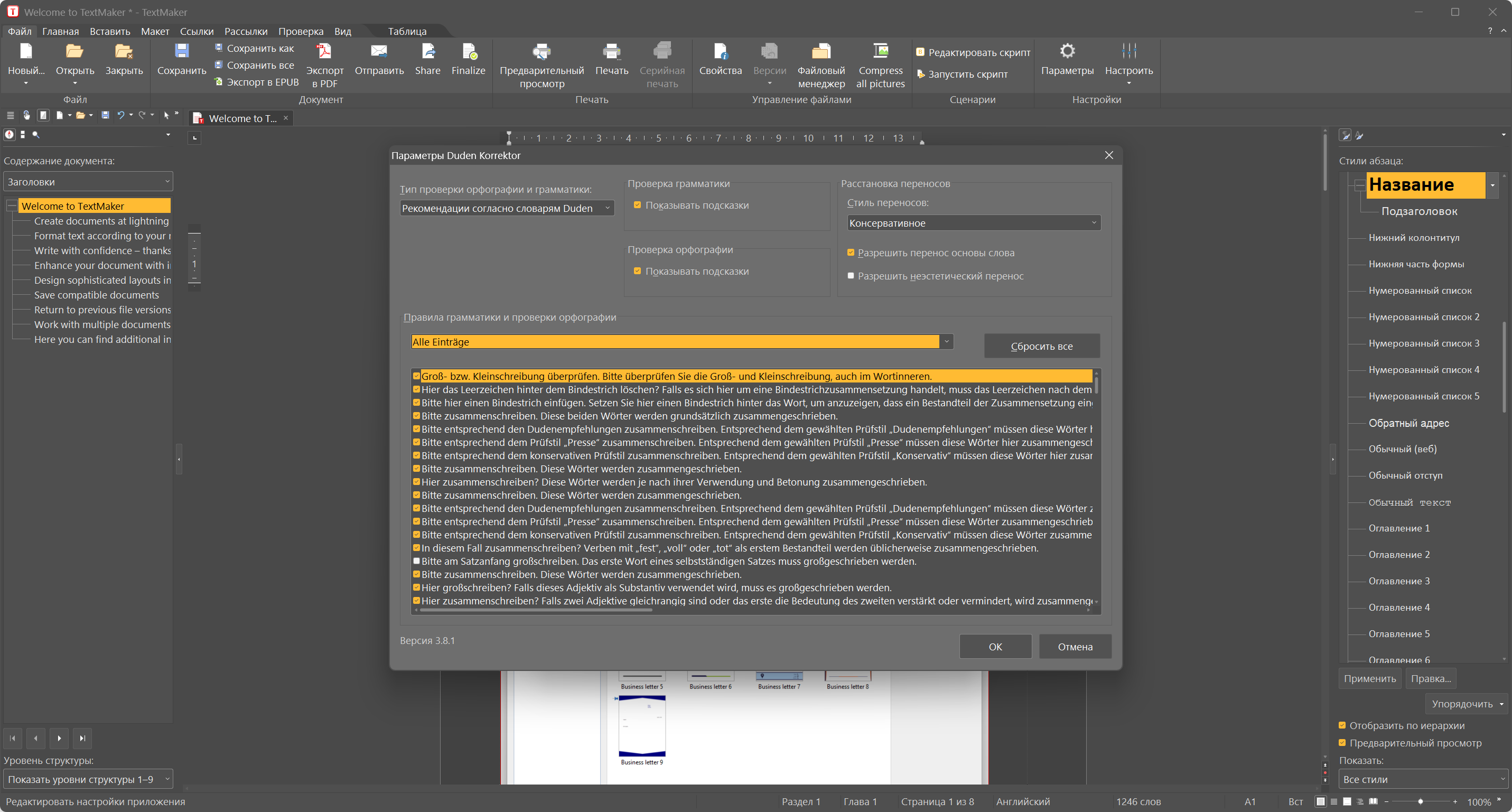Click the Export to PDF icon

click(x=324, y=53)
